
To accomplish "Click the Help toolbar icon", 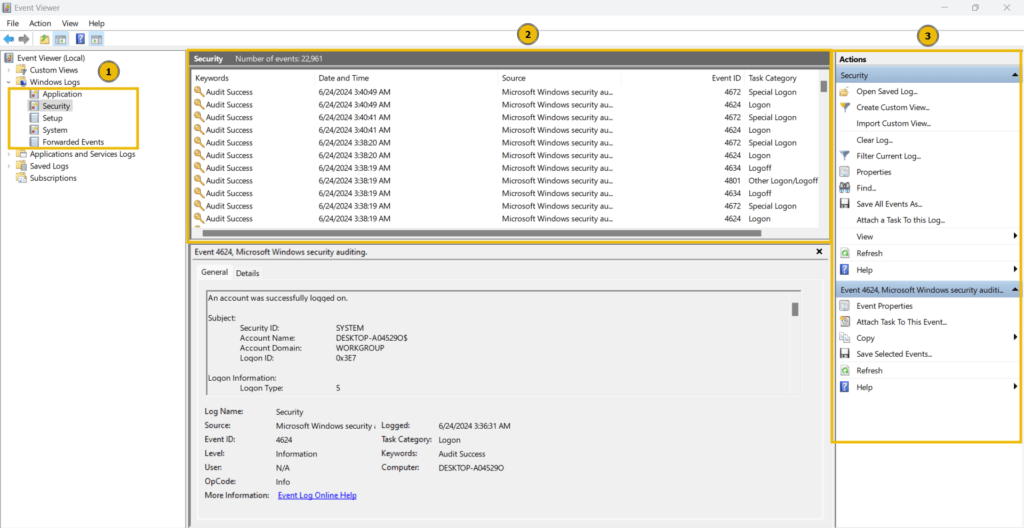I will 80,39.
